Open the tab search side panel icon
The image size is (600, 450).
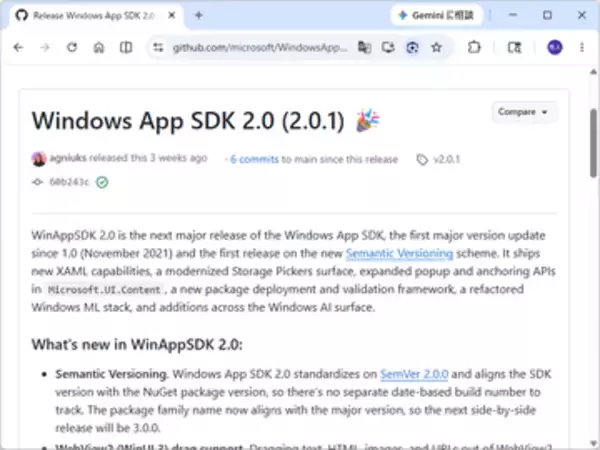[514, 47]
